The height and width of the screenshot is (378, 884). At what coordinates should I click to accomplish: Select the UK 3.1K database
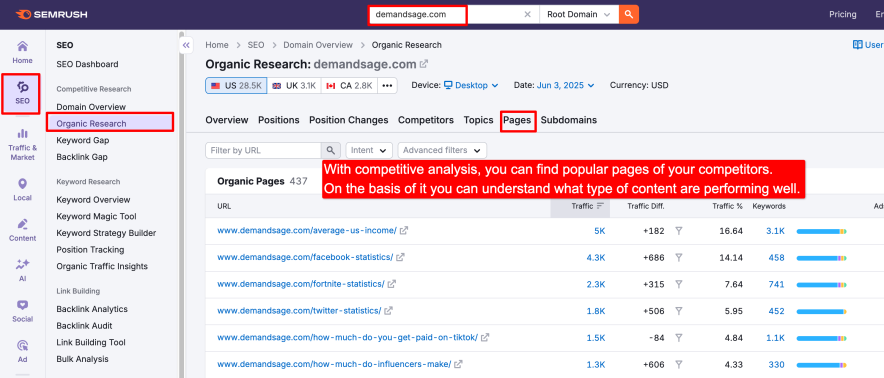pyautogui.click(x=294, y=86)
